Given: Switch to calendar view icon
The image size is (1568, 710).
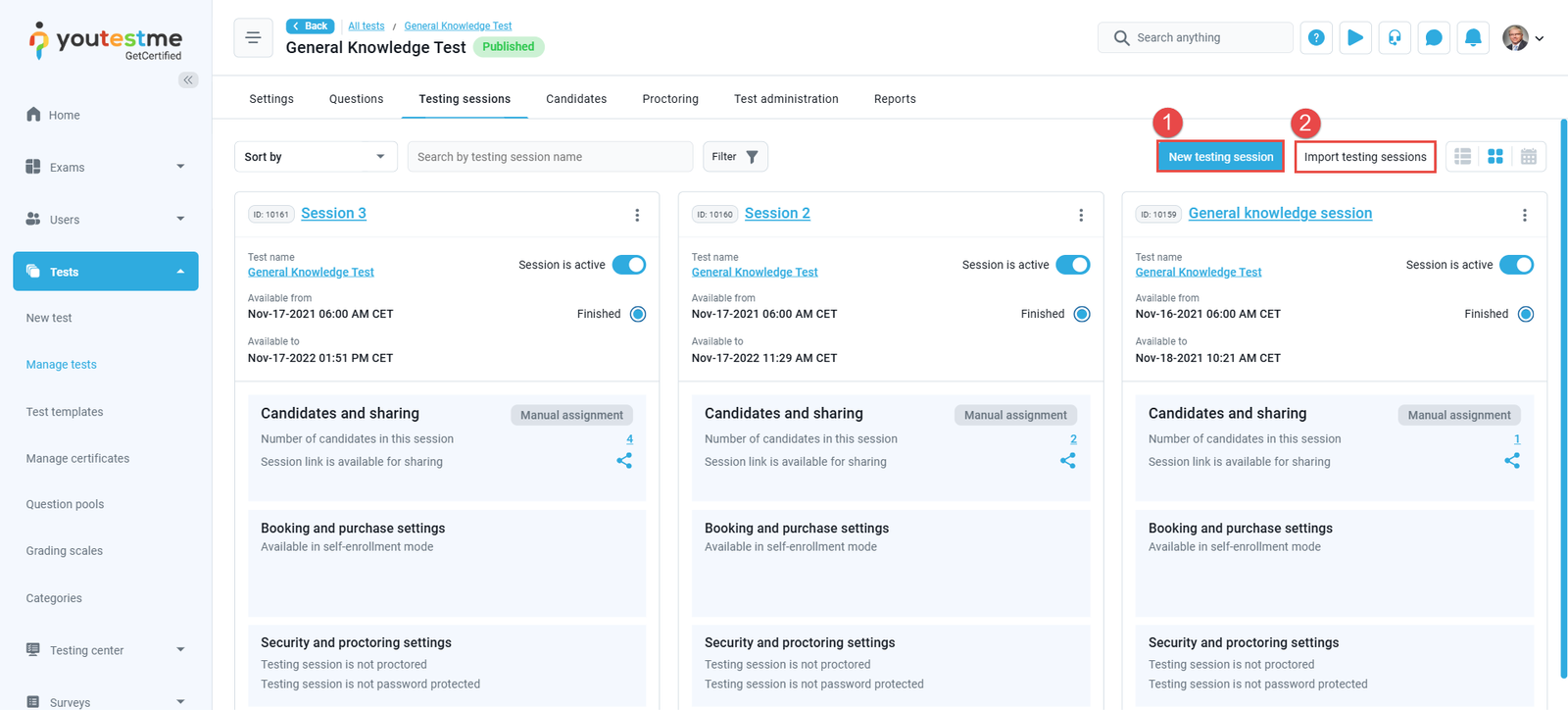Looking at the screenshot, I should coord(1529,157).
